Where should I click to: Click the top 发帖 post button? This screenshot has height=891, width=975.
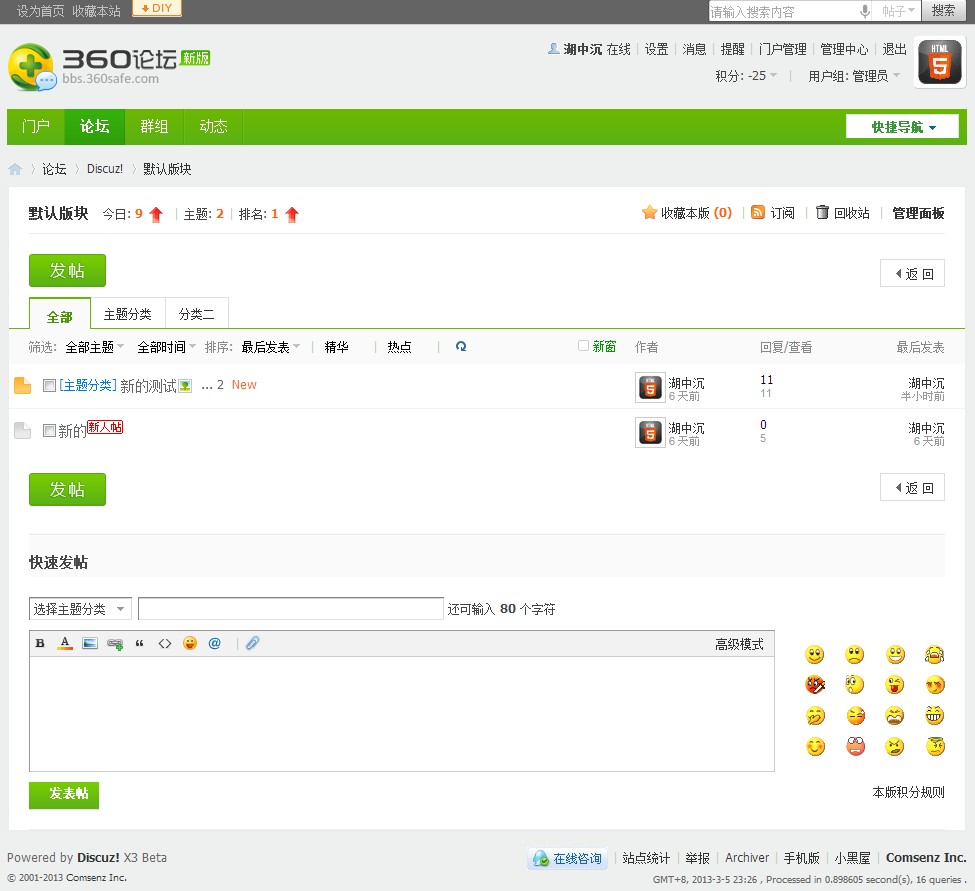[x=67, y=270]
